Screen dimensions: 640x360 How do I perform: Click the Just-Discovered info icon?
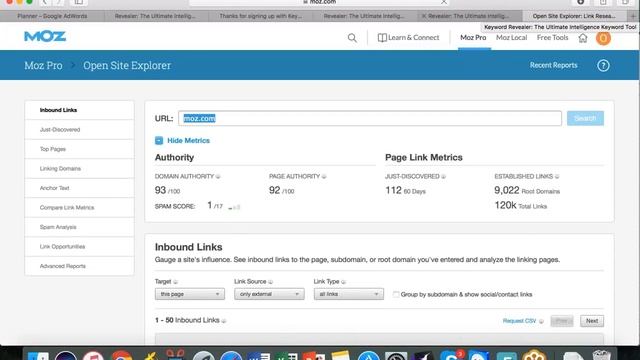pos(443,177)
